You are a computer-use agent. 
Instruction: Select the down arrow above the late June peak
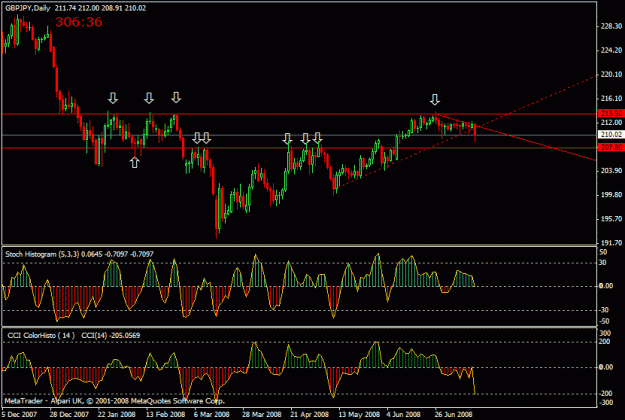pos(434,99)
